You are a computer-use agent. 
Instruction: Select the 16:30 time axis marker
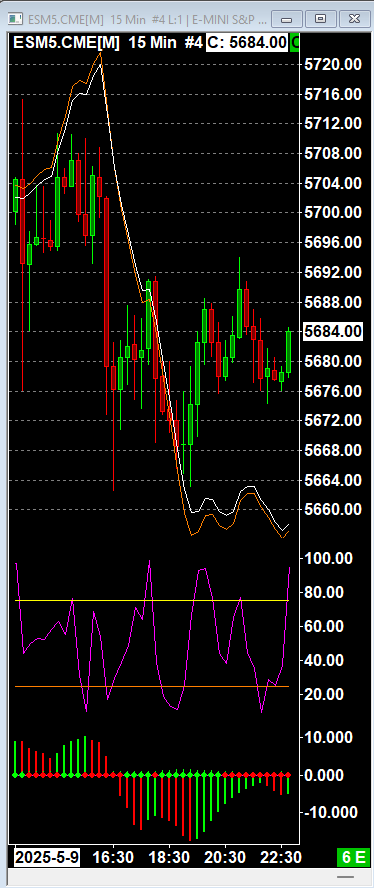[x=113, y=856]
